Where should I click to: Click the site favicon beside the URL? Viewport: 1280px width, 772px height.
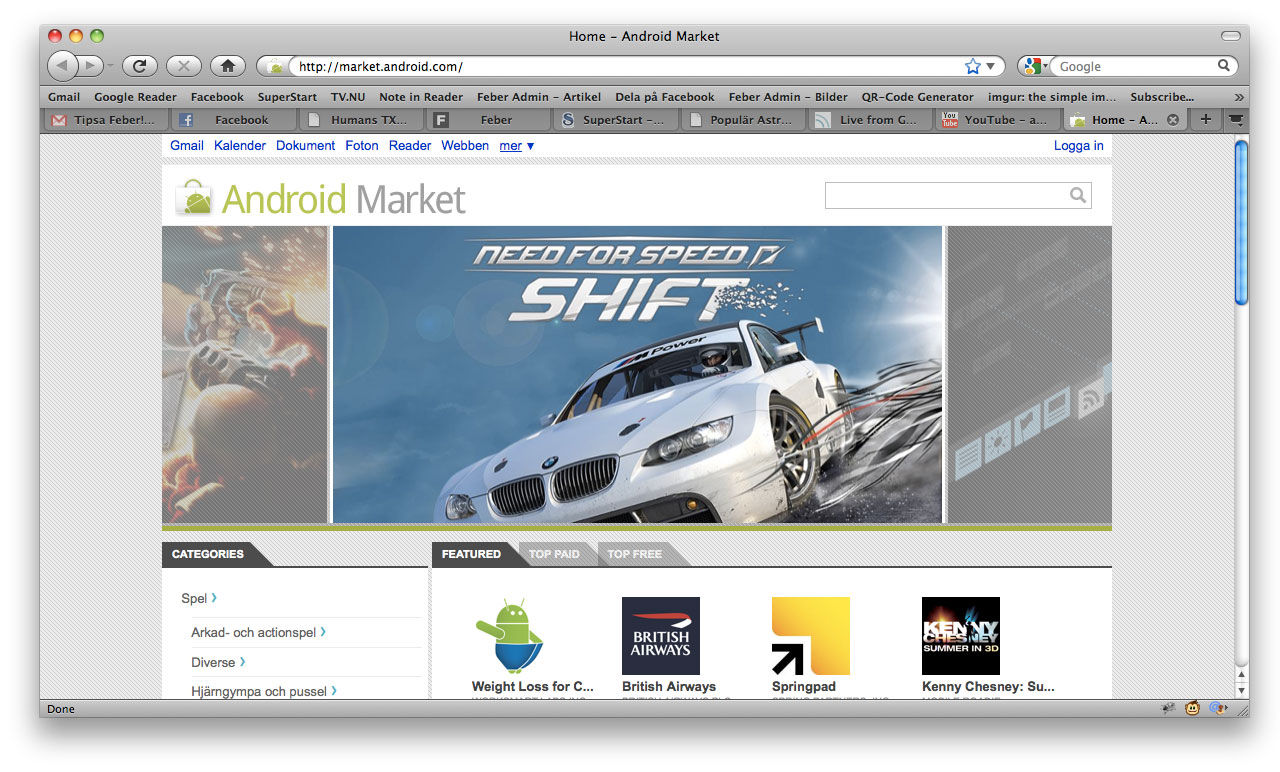click(276, 67)
